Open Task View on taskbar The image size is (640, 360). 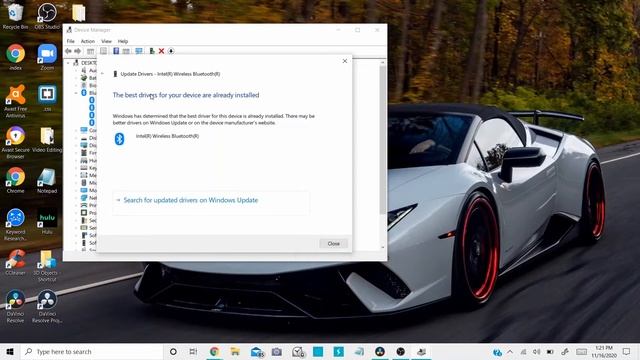point(193,351)
